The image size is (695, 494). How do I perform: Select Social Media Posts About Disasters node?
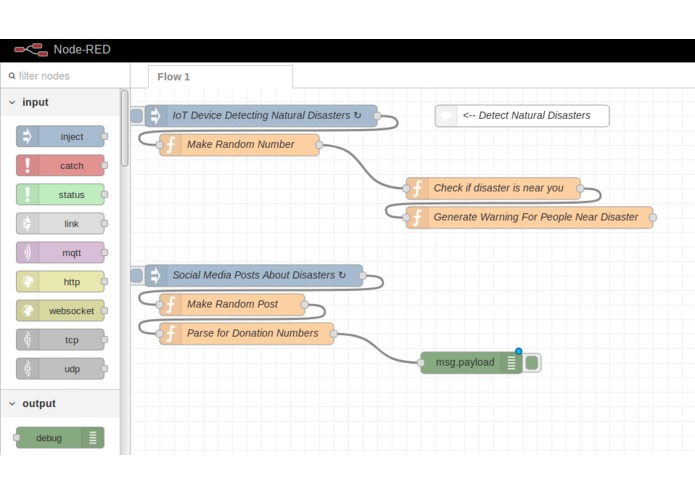(254, 276)
